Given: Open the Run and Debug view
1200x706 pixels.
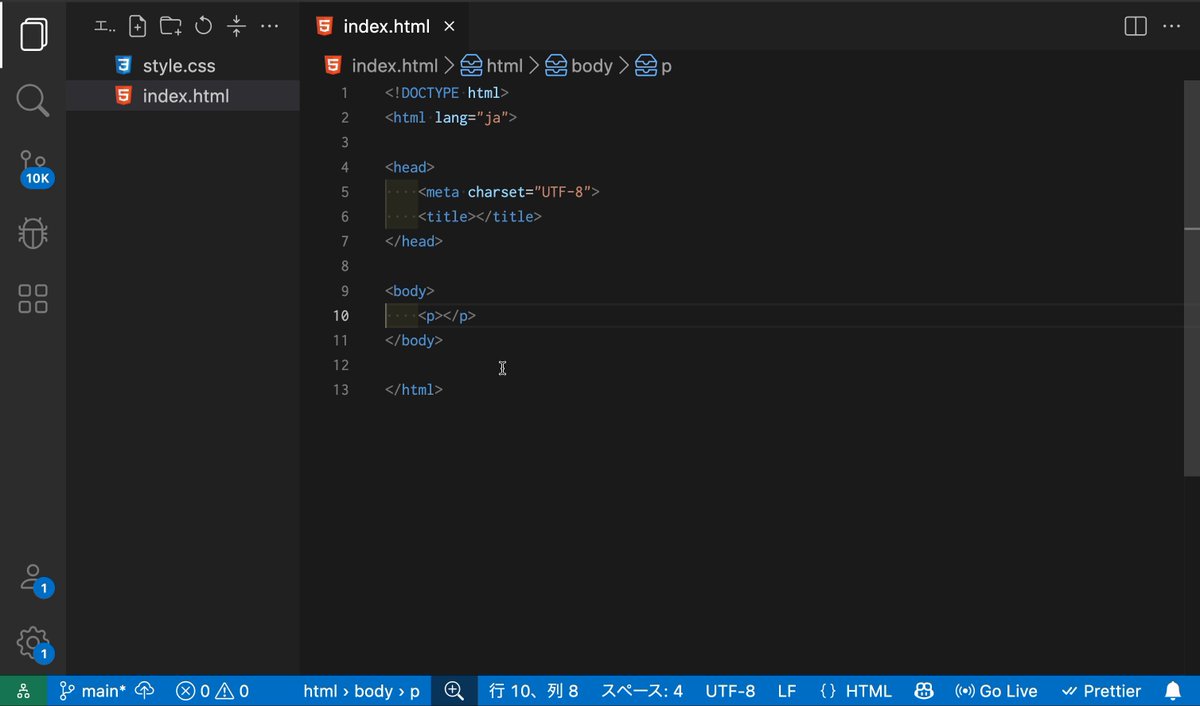Looking at the screenshot, I should pos(33,233).
